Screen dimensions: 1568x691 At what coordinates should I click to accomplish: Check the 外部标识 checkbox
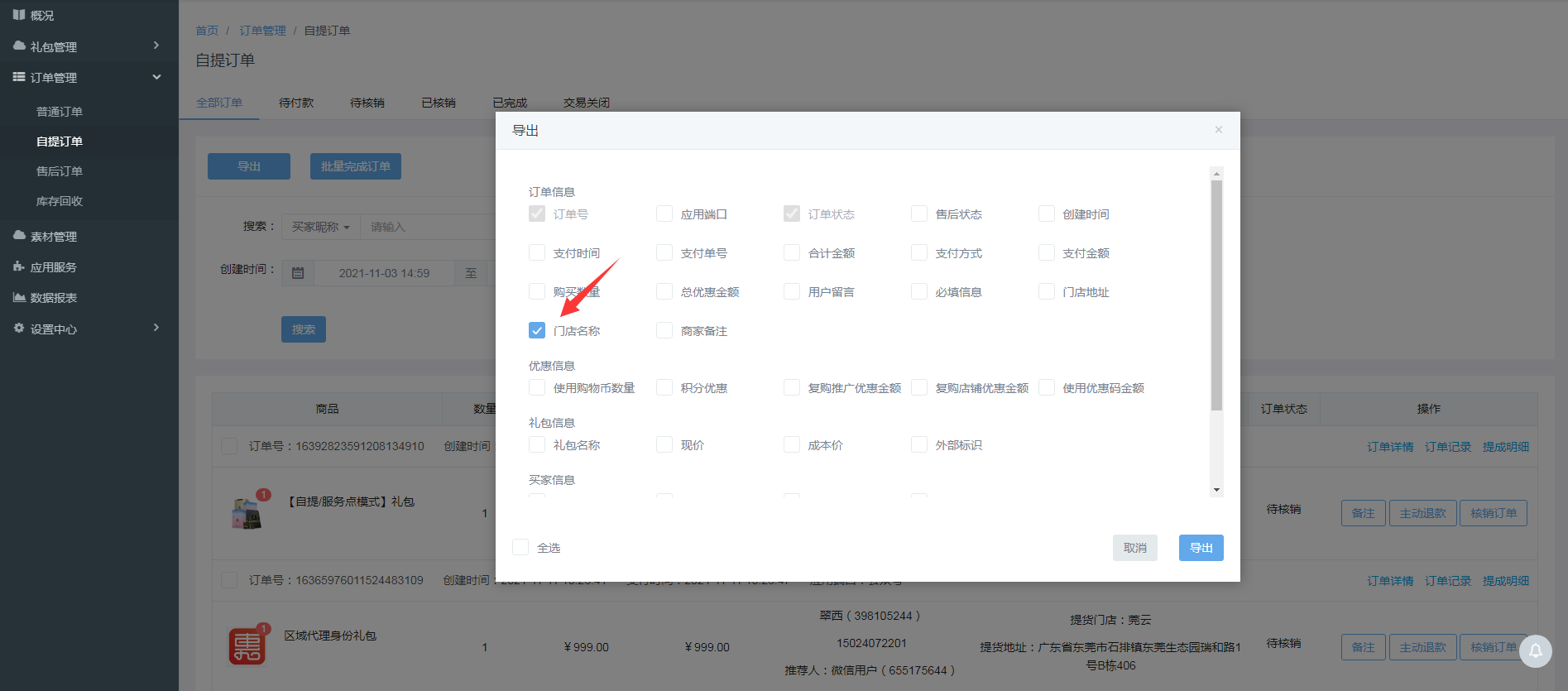point(919,444)
